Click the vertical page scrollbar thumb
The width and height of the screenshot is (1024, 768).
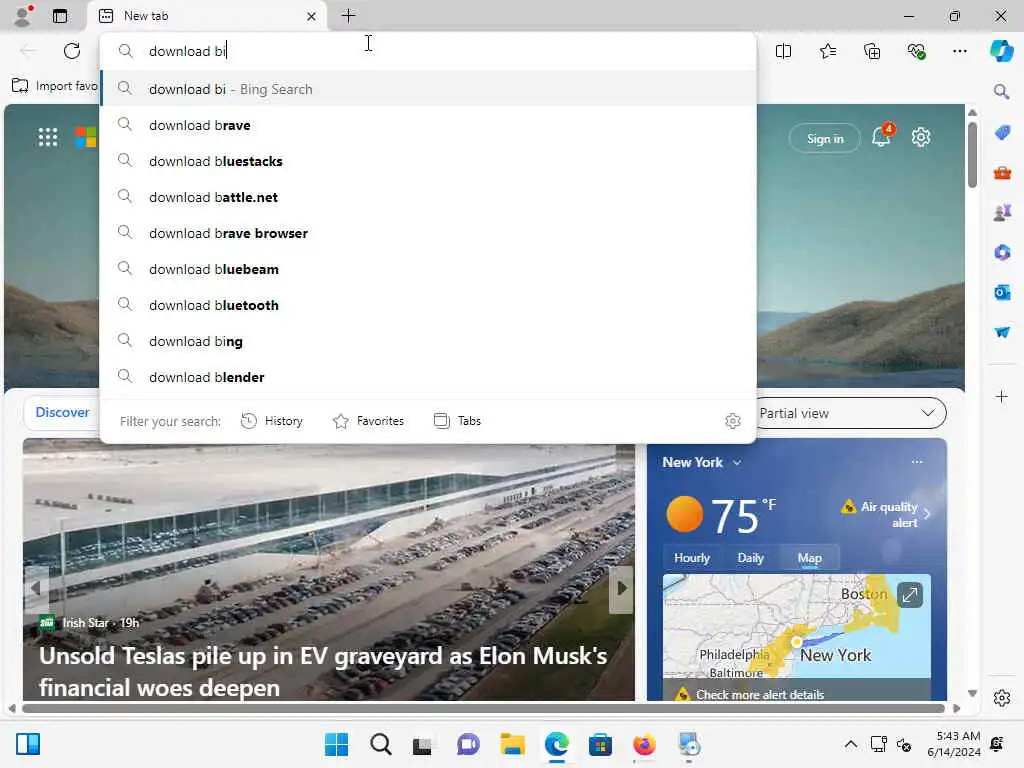pyautogui.click(x=972, y=153)
